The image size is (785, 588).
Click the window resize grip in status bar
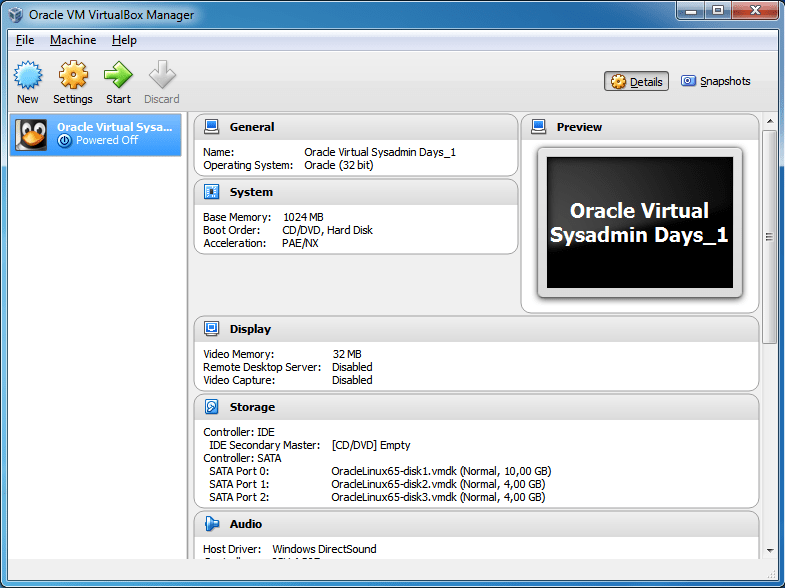(x=771, y=574)
